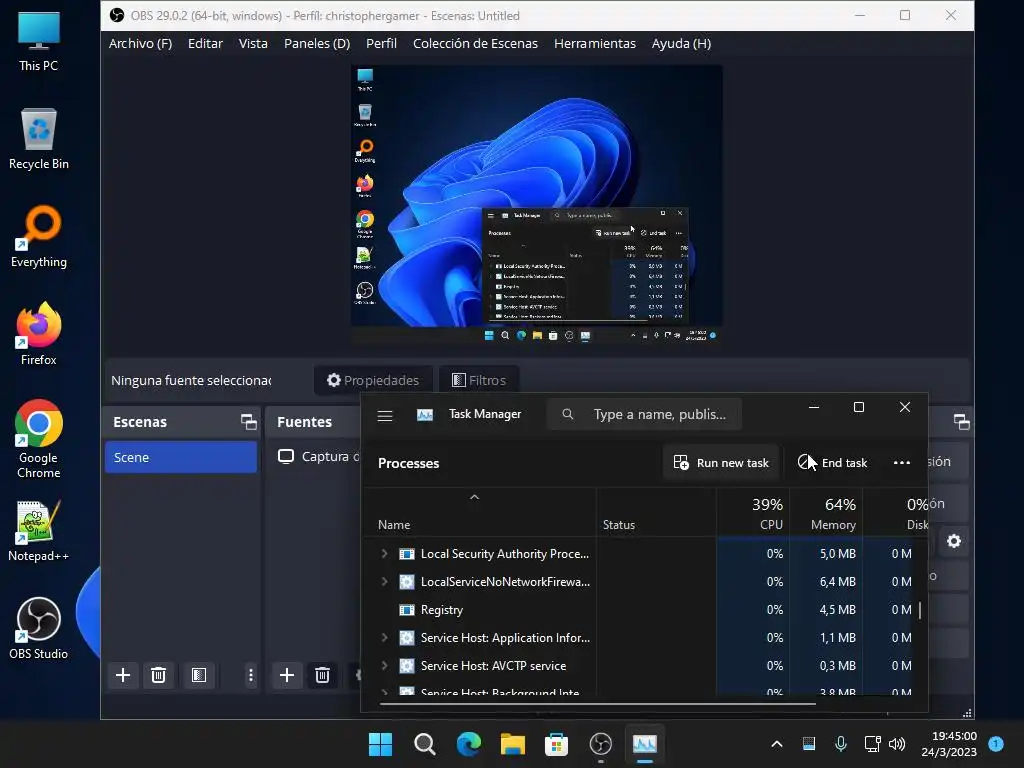Pop out the rightmost OBS dock panel
This screenshot has width=1024, height=768.
[x=961, y=422]
